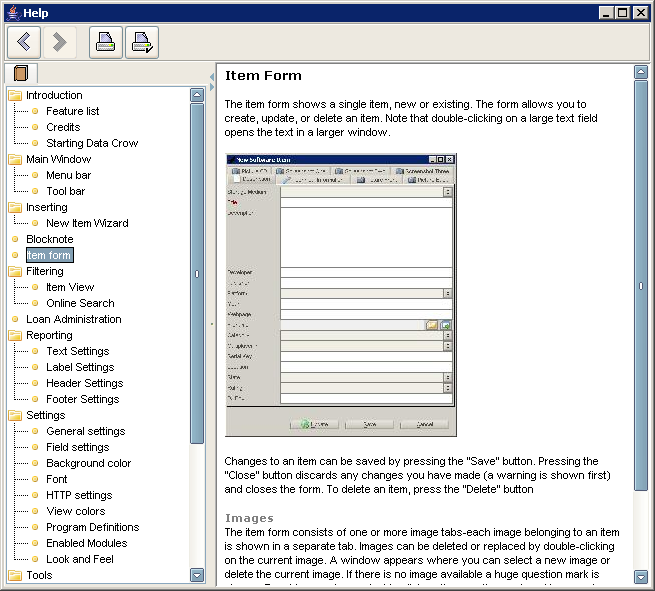Open New Item Wizard topic
The height and width of the screenshot is (591, 655).
[87, 223]
